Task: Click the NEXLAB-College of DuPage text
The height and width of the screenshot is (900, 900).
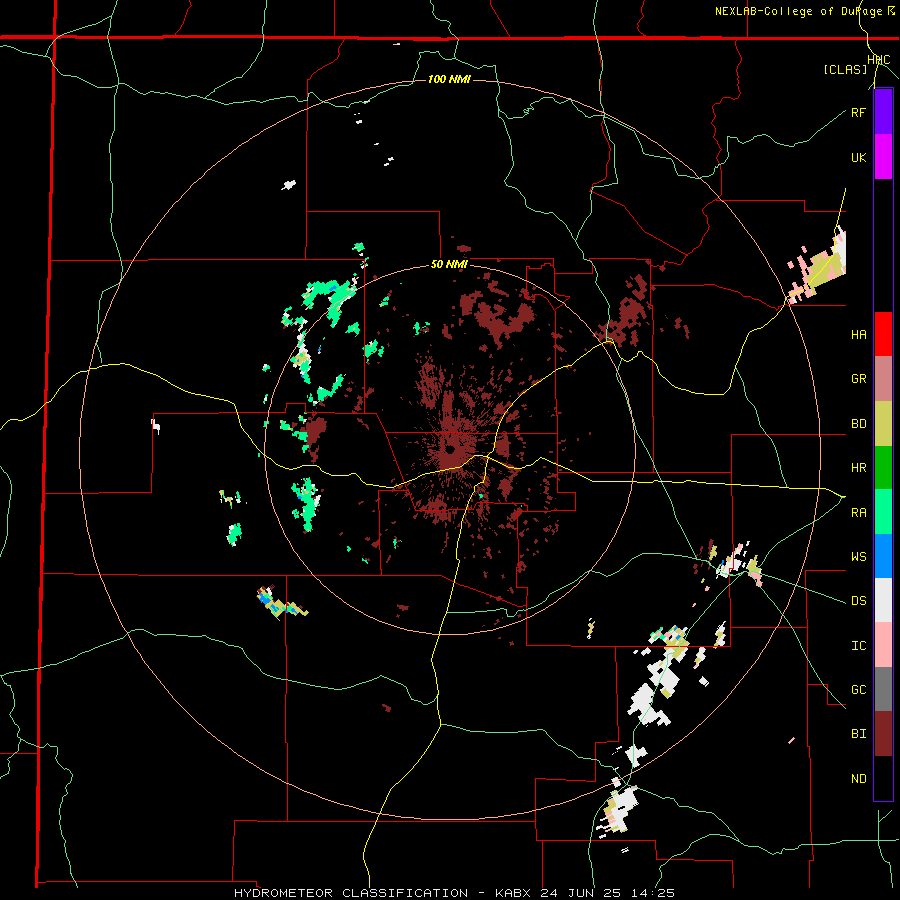Action: point(798,11)
